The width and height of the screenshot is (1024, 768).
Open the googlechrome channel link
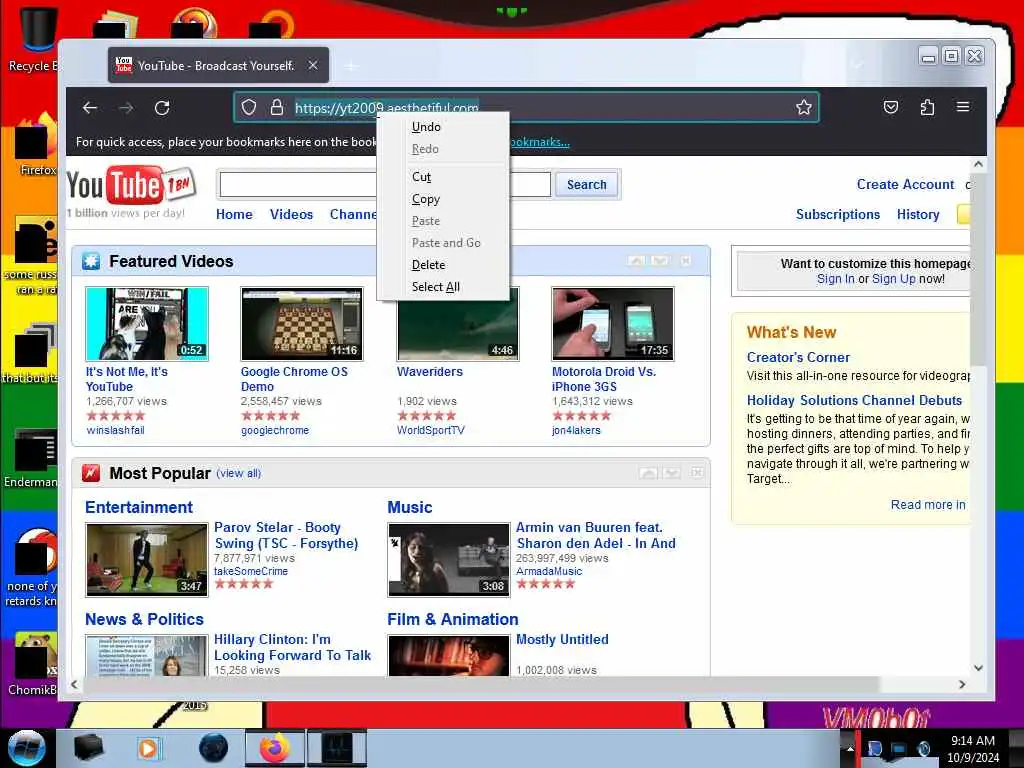click(x=275, y=430)
